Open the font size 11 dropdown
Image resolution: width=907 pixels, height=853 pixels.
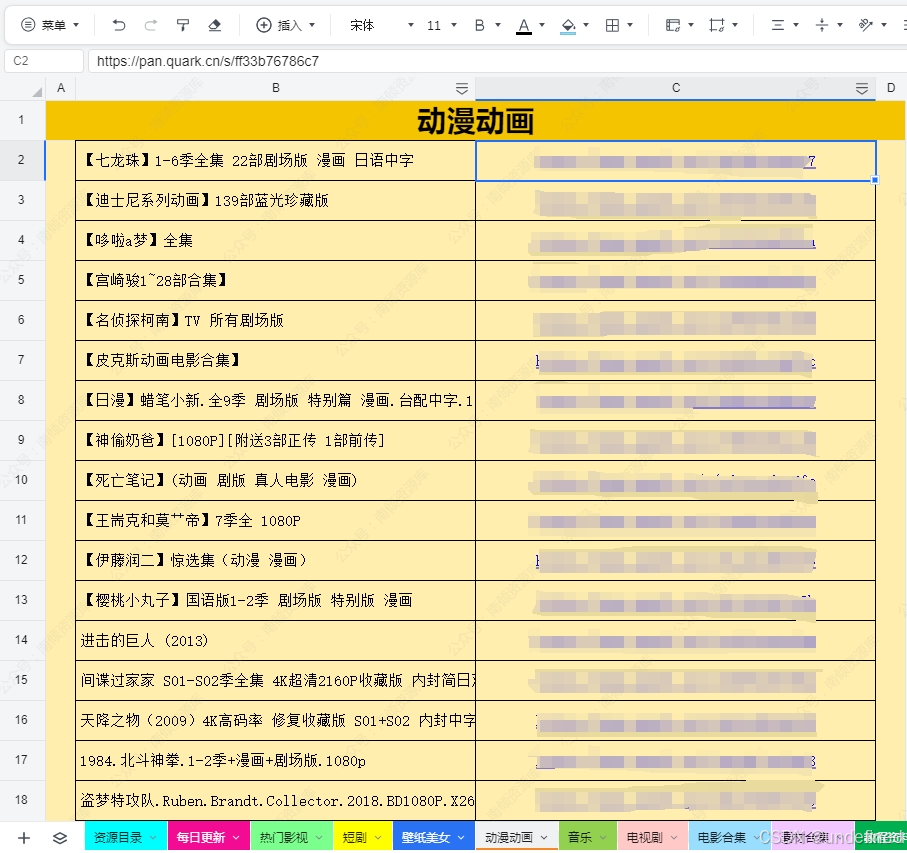pos(441,25)
